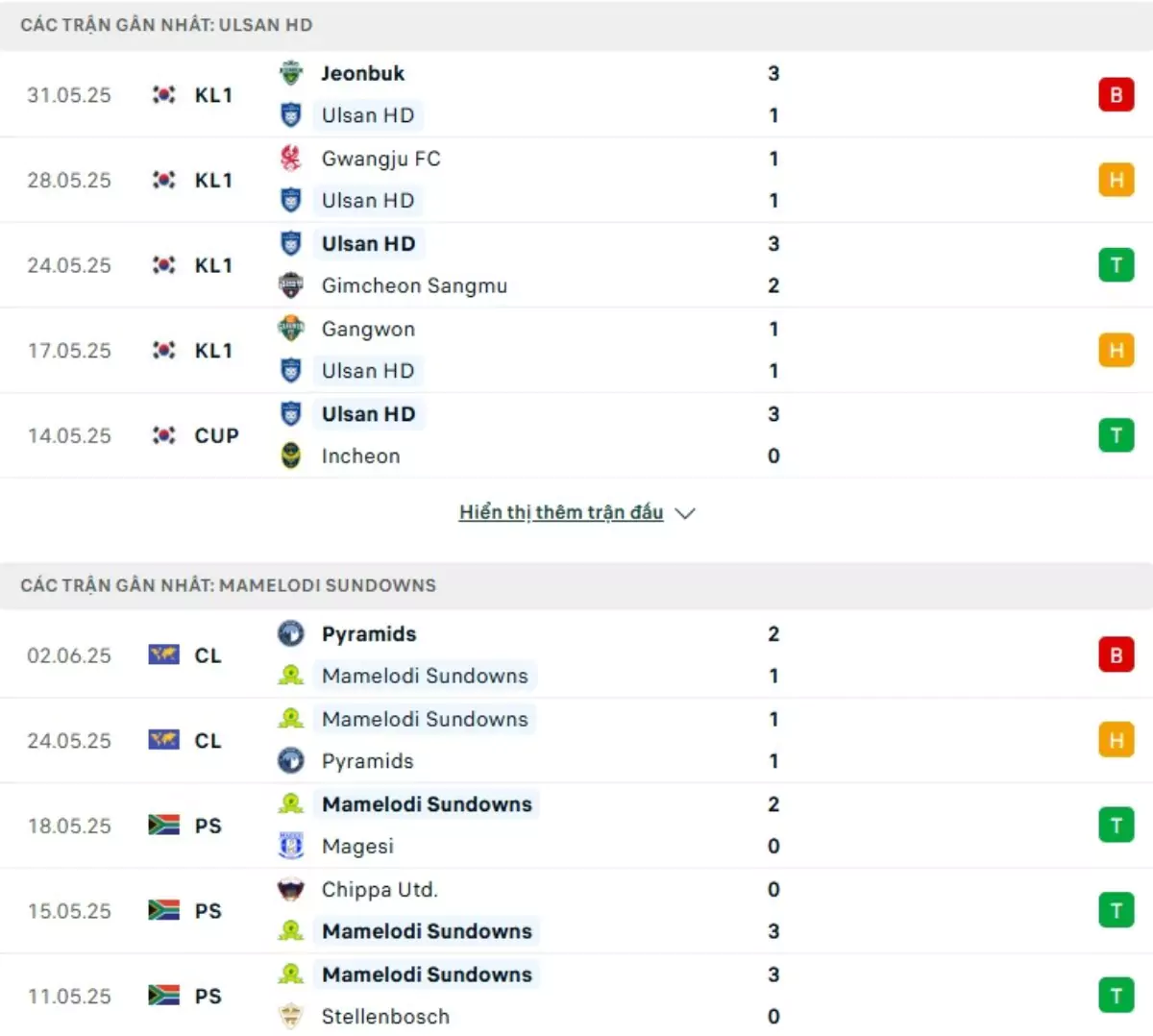Select the team name Chippa Utd.

(x=380, y=889)
